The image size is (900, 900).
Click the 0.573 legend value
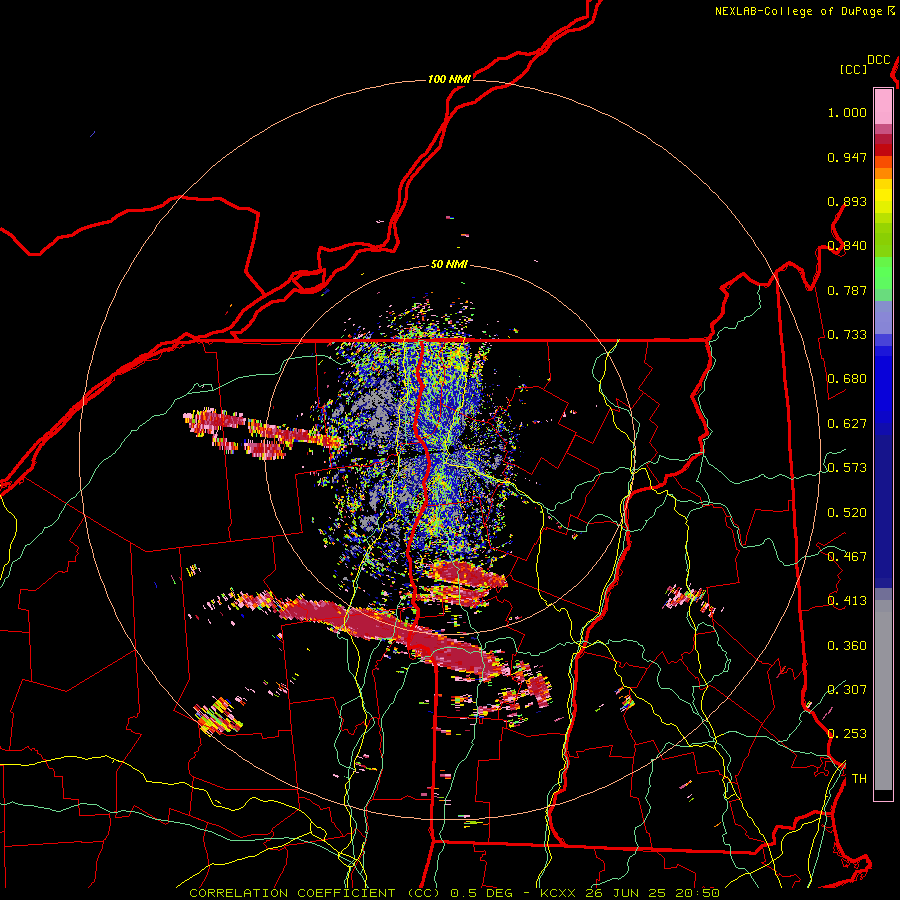[x=847, y=468]
